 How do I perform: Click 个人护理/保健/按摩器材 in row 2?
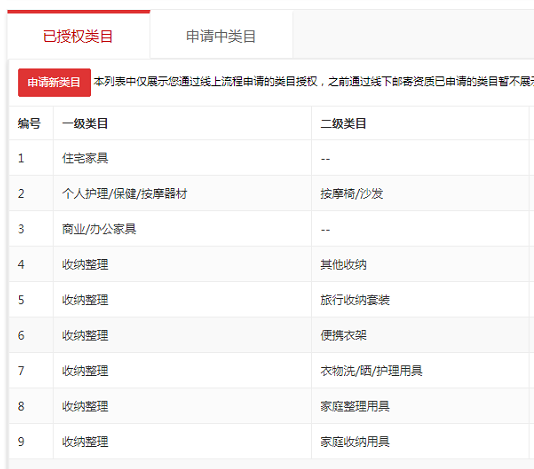coord(125,194)
